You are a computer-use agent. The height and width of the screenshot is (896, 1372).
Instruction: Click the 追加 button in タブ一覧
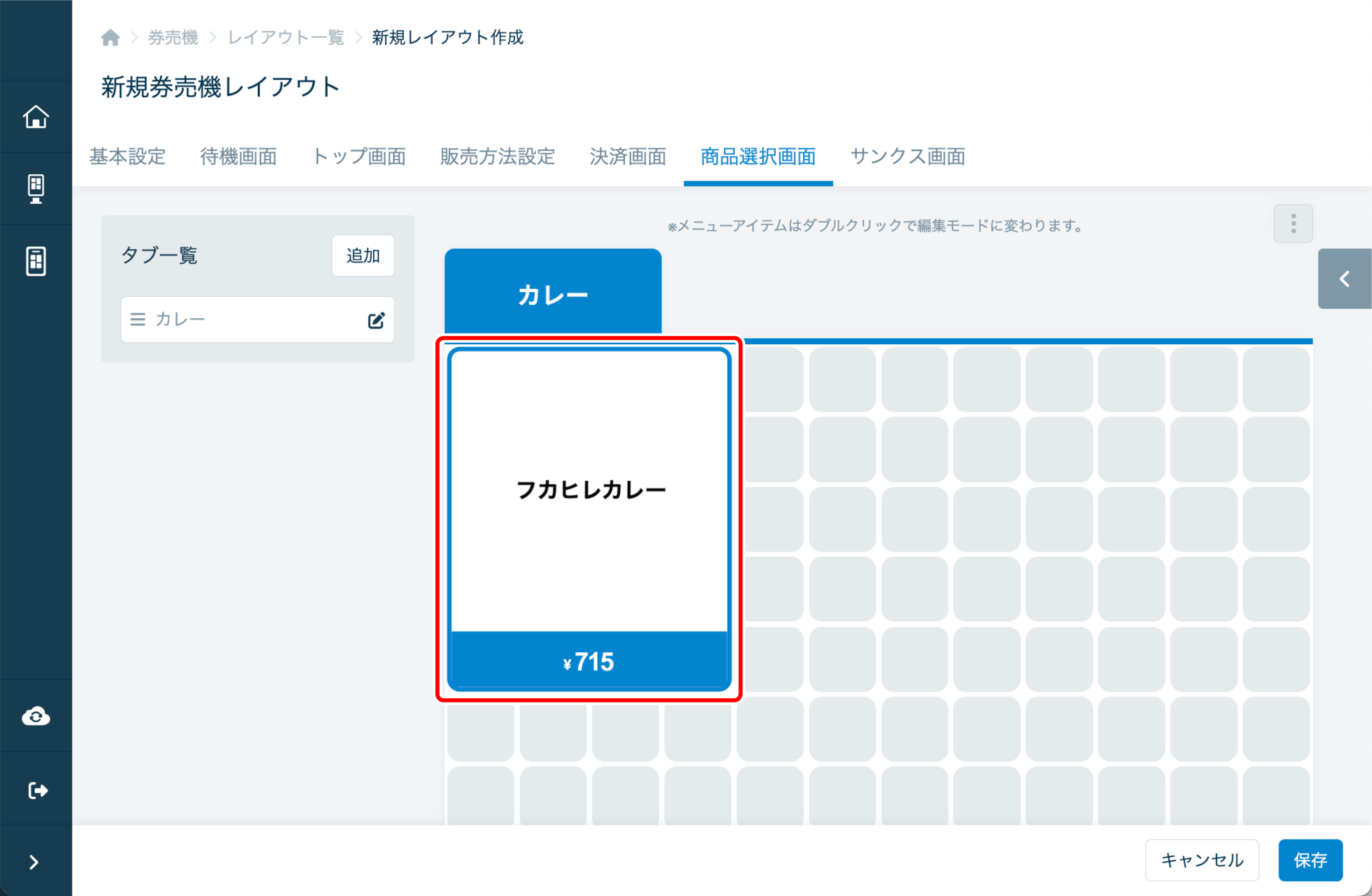coord(363,256)
